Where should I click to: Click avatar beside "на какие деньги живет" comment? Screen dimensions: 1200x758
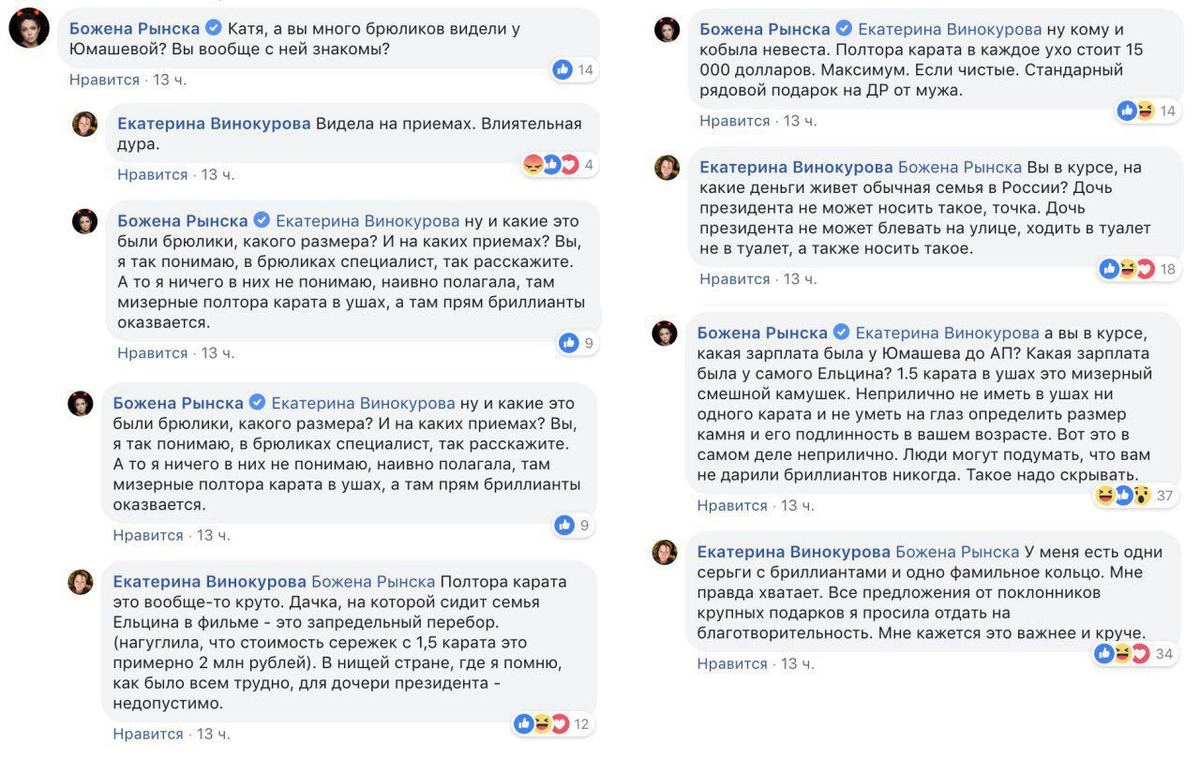click(x=667, y=167)
